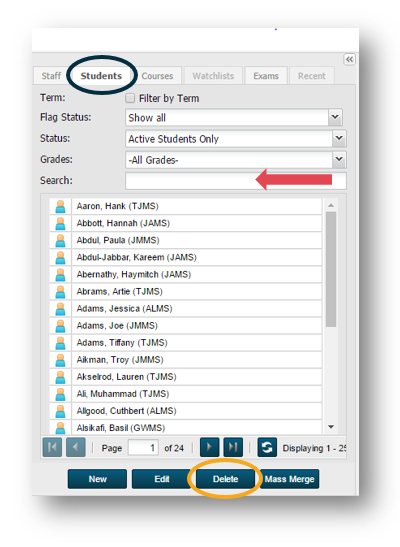
Task: Go to first page arrow icon
Action: pyautogui.click(x=52, y=447)
